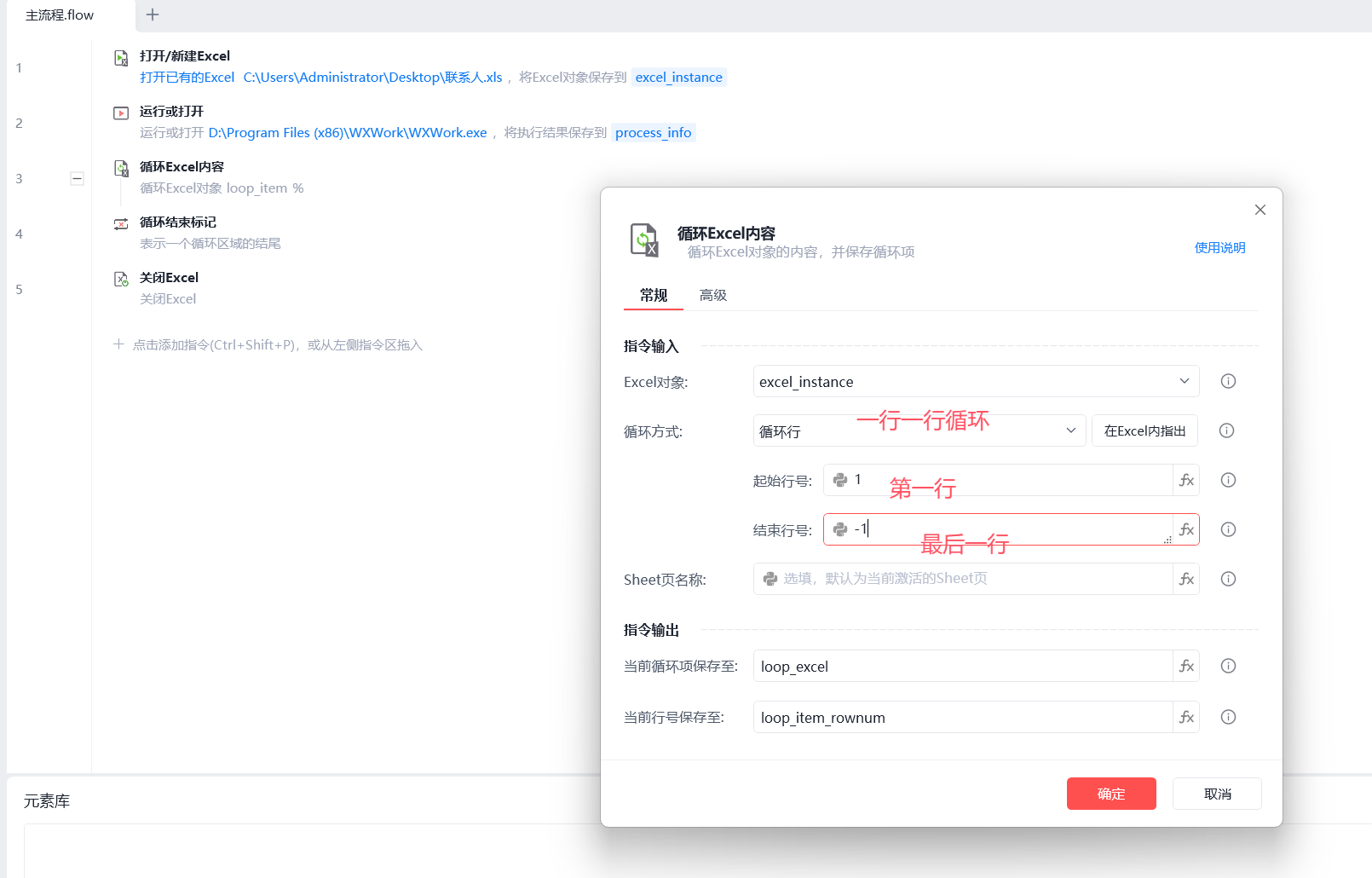Click the dialog's large Excel loop icon
This screenshot has height=878, width=1372.
[644, 240]
